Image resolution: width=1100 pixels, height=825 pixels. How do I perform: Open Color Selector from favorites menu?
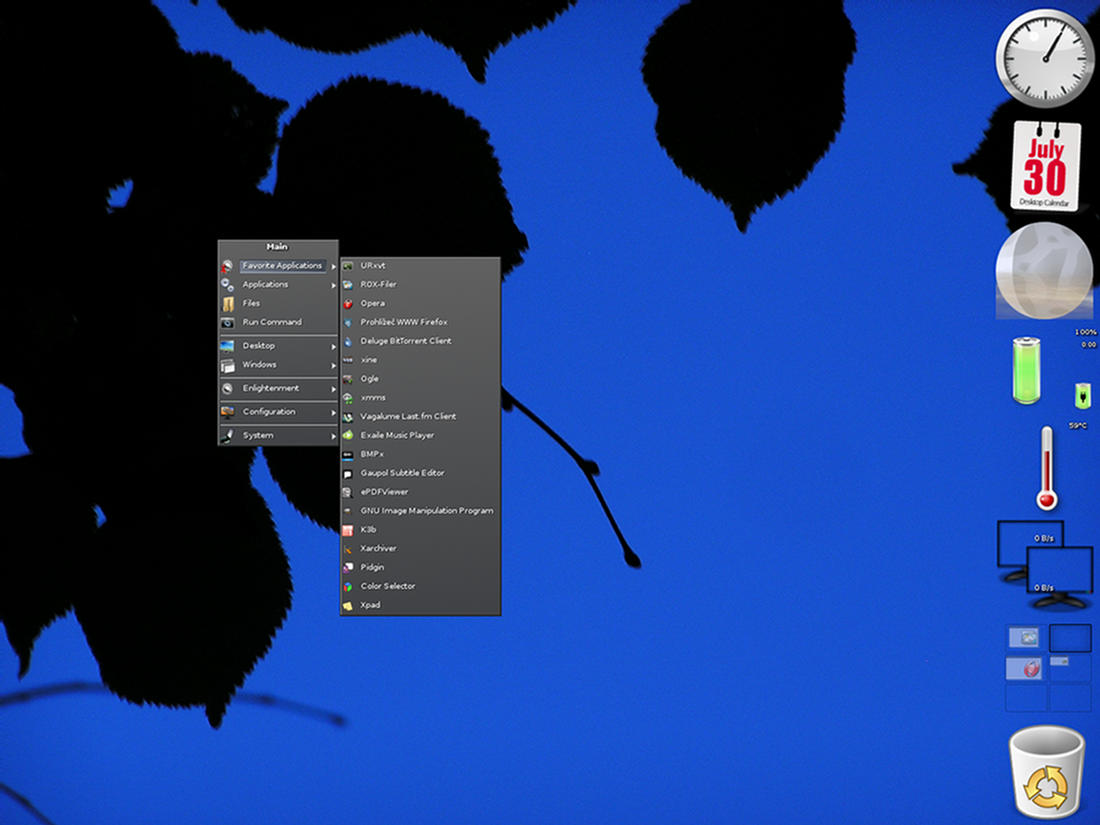pyautogui.click(x=387, y=586)
